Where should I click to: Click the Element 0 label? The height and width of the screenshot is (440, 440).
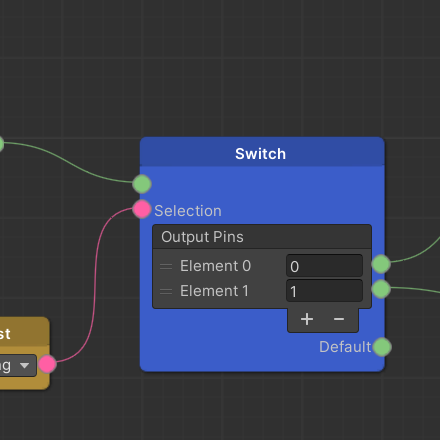coord(215,266)
